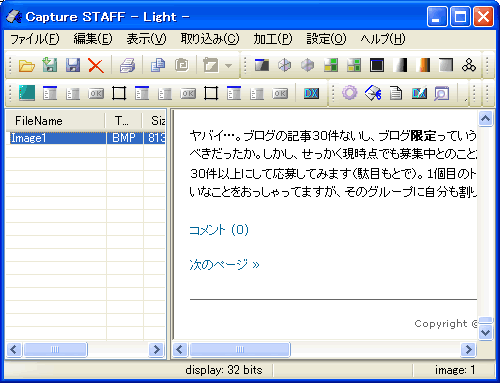Click the OK button icon just left of the DX icon
Image resolution: width=500 pixels, height=383 pixels.
coord(280,94)
